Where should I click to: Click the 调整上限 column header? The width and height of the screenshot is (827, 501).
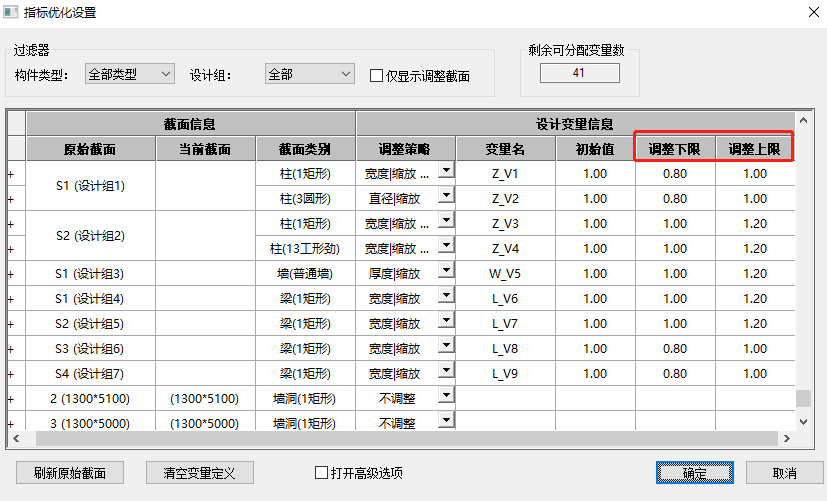pos(755,149)
